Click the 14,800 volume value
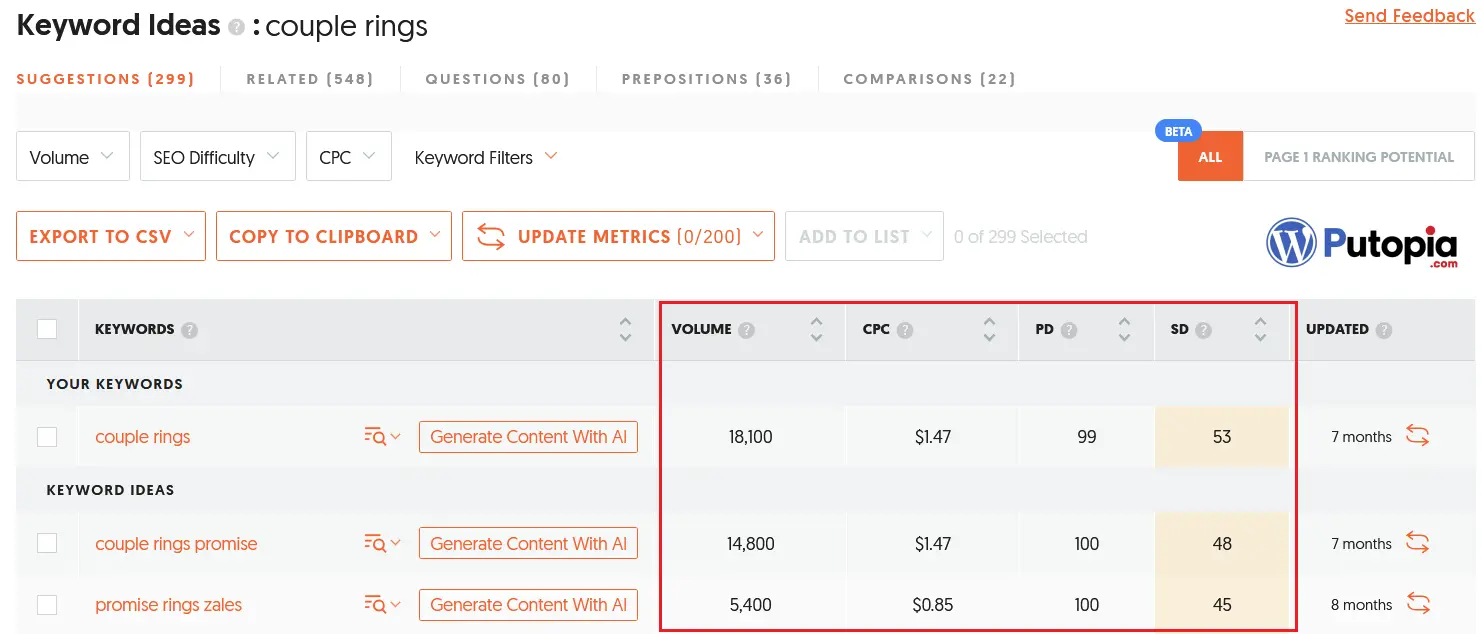This screenshot has width=1482, height=634. coord(751,544)
